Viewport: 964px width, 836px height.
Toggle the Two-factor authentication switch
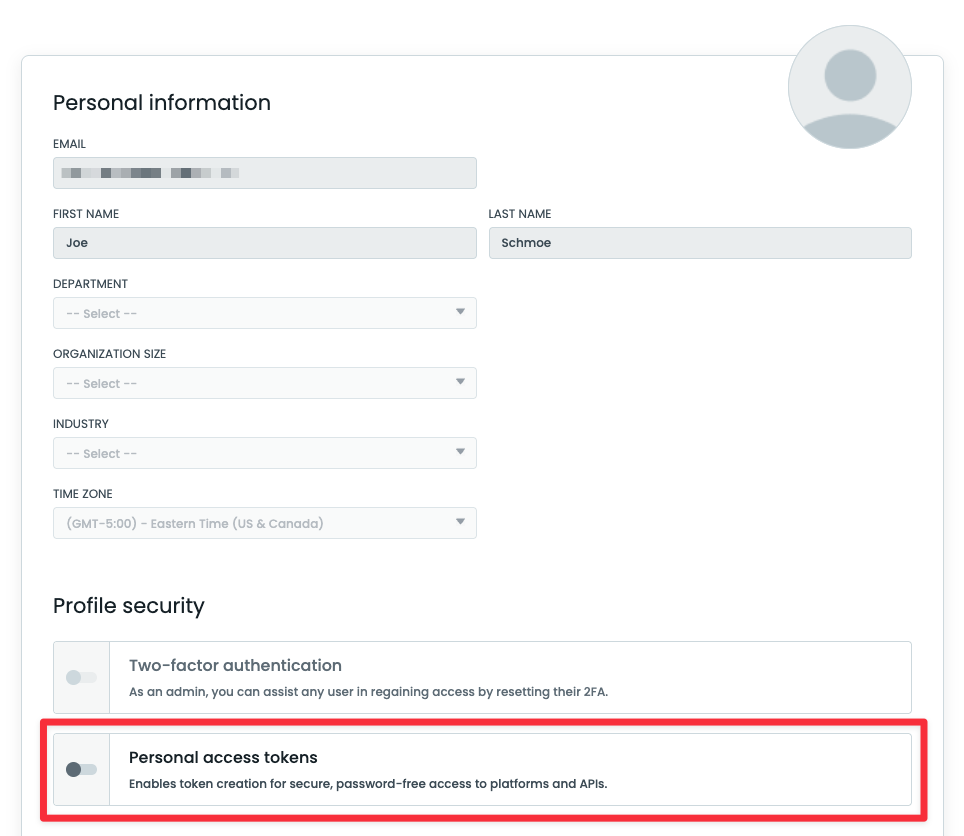[x=81, y=677]
